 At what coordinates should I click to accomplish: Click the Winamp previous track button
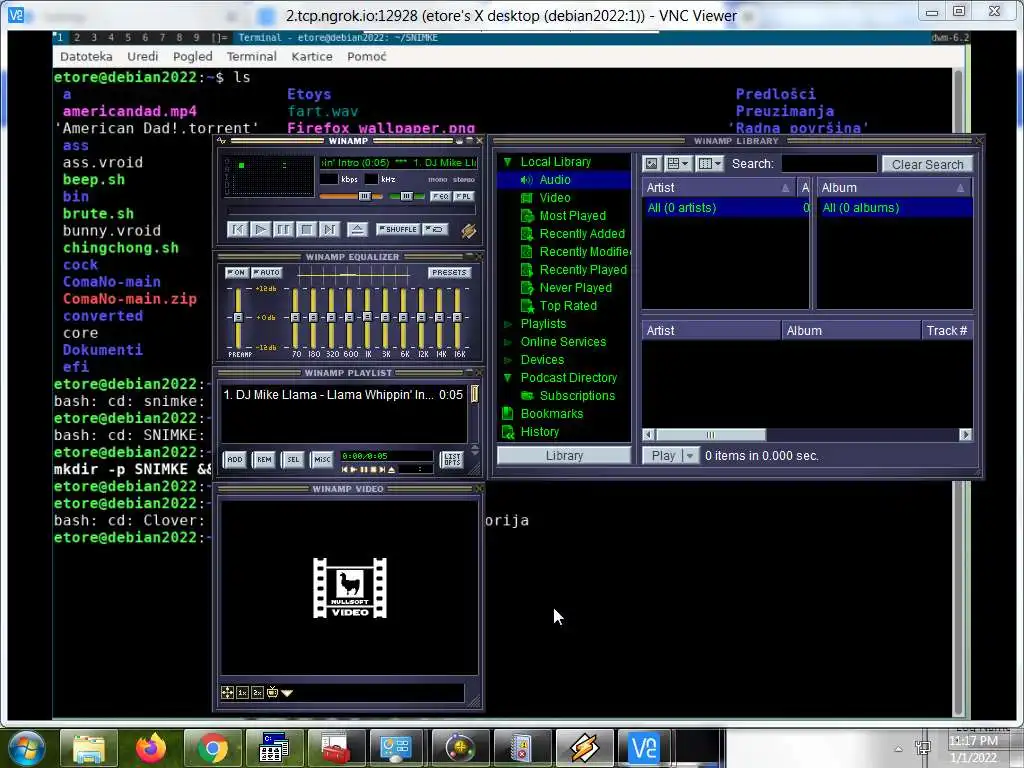pyautogui.click(x=237, y=229)
